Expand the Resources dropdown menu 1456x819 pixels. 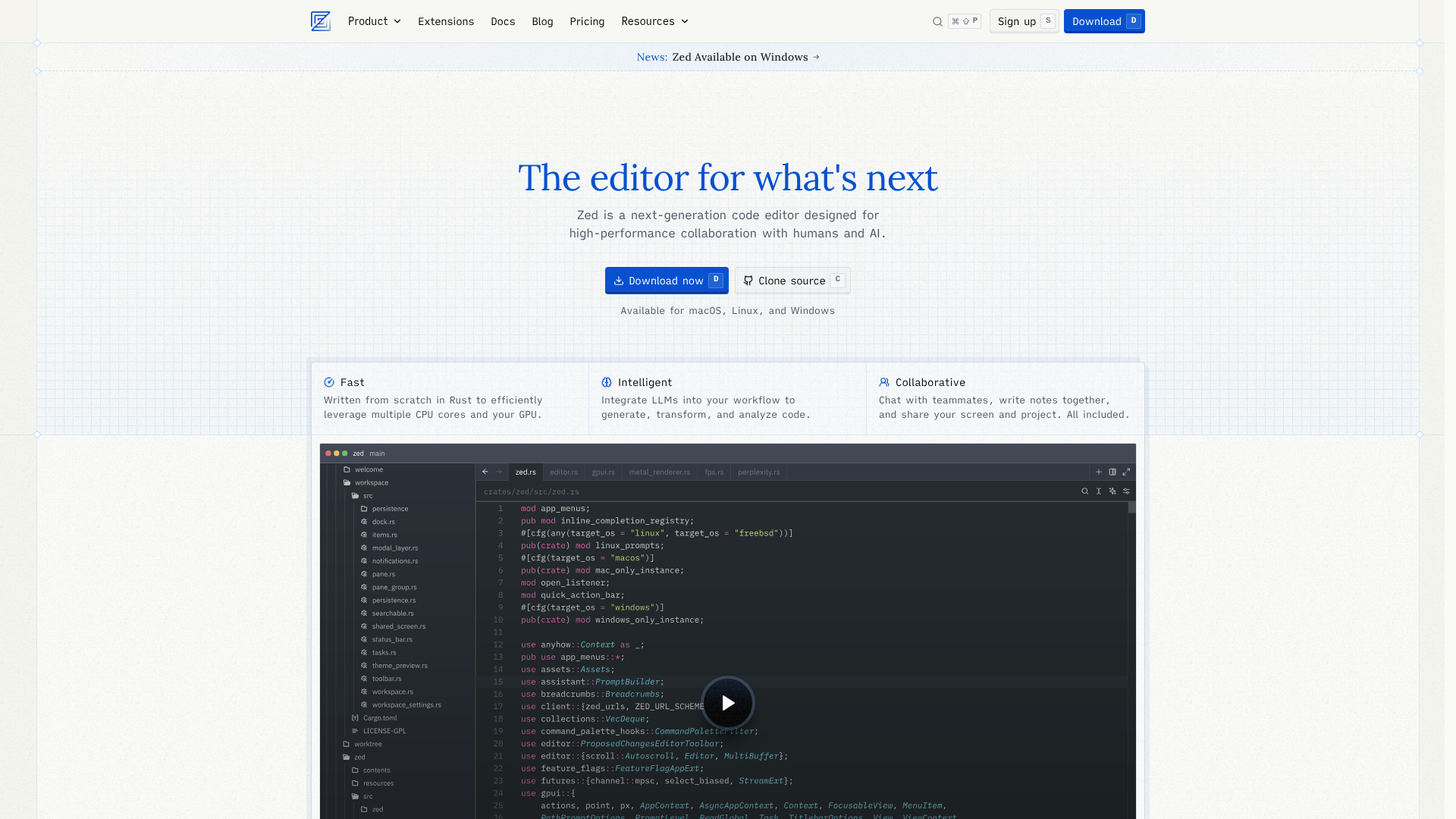654,21
